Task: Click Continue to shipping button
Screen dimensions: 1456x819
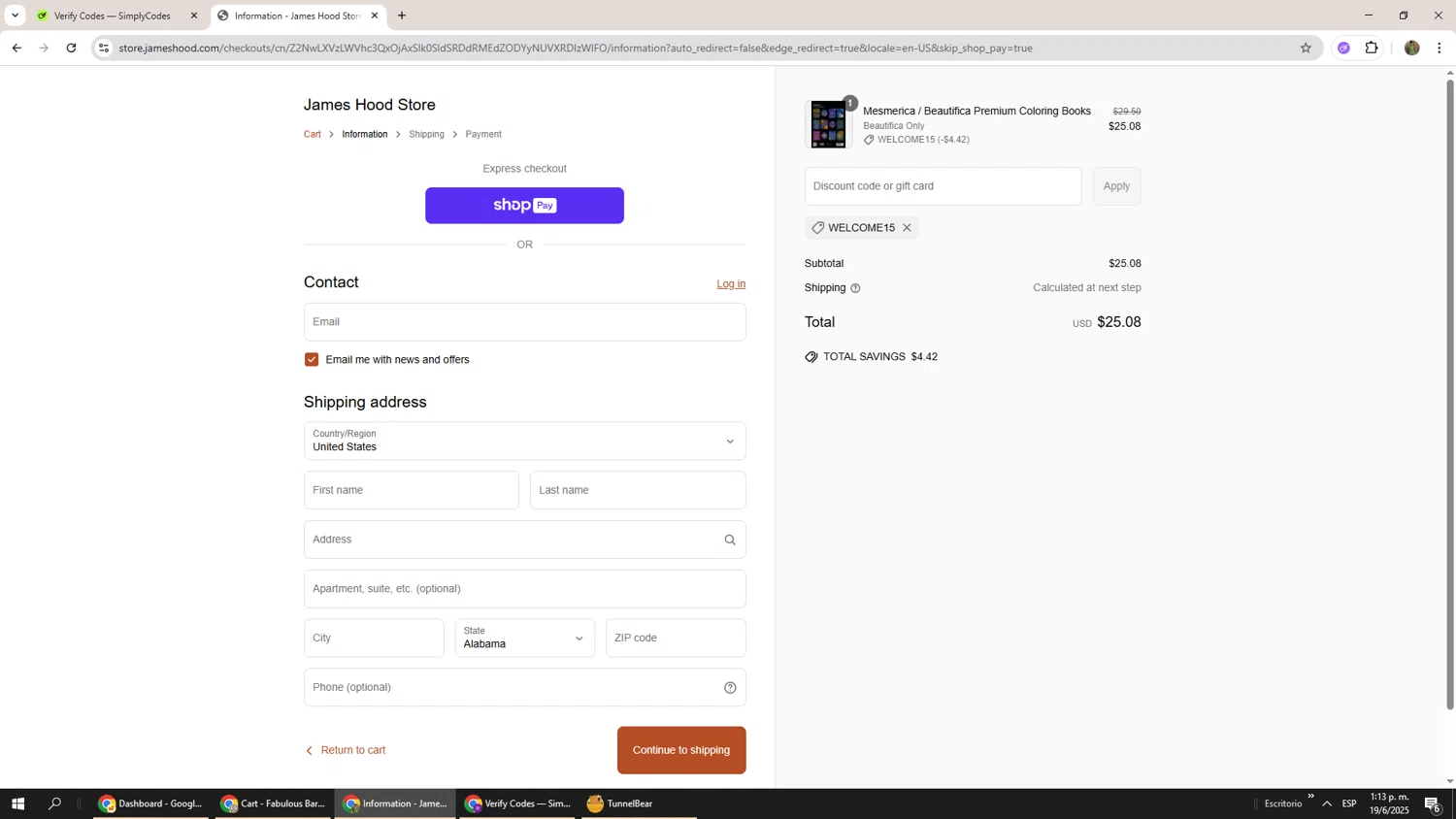Action: (681, 750)
